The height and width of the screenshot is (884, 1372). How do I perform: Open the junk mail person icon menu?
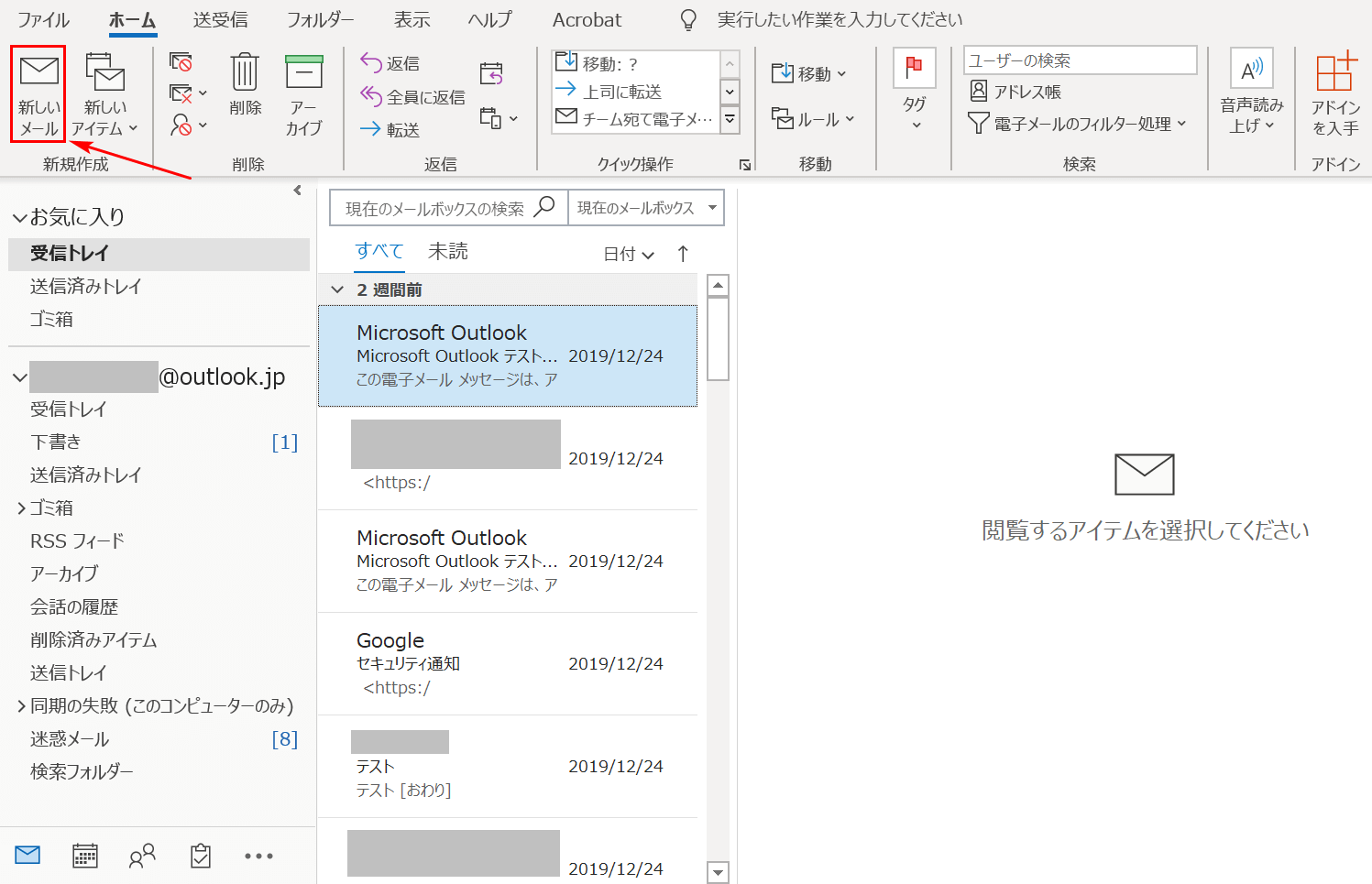pos(188,125)
